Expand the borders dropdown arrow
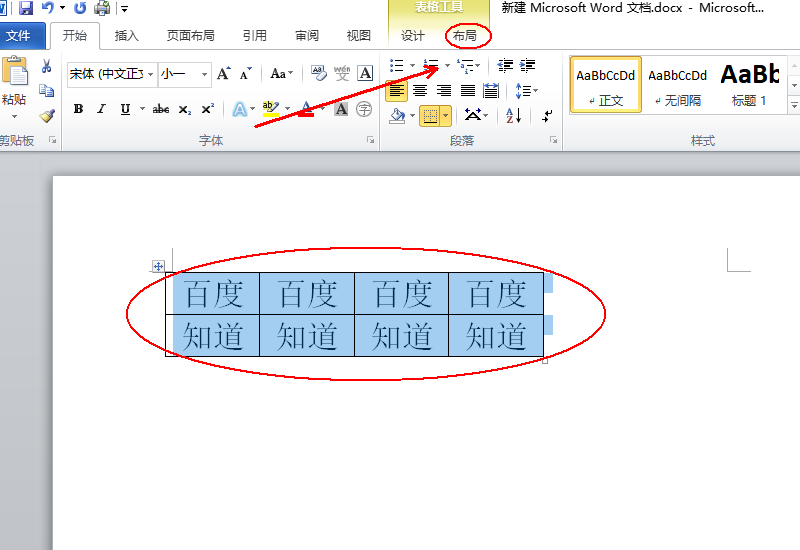 [x=446, y=116]
